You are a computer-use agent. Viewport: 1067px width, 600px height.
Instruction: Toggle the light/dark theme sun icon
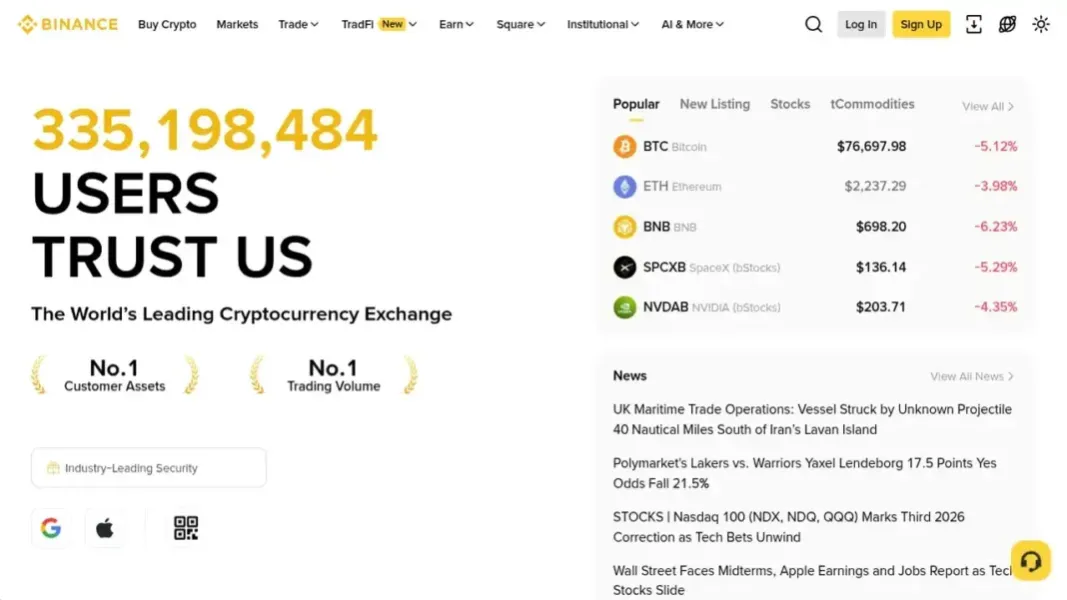(x=1040, y=24)
